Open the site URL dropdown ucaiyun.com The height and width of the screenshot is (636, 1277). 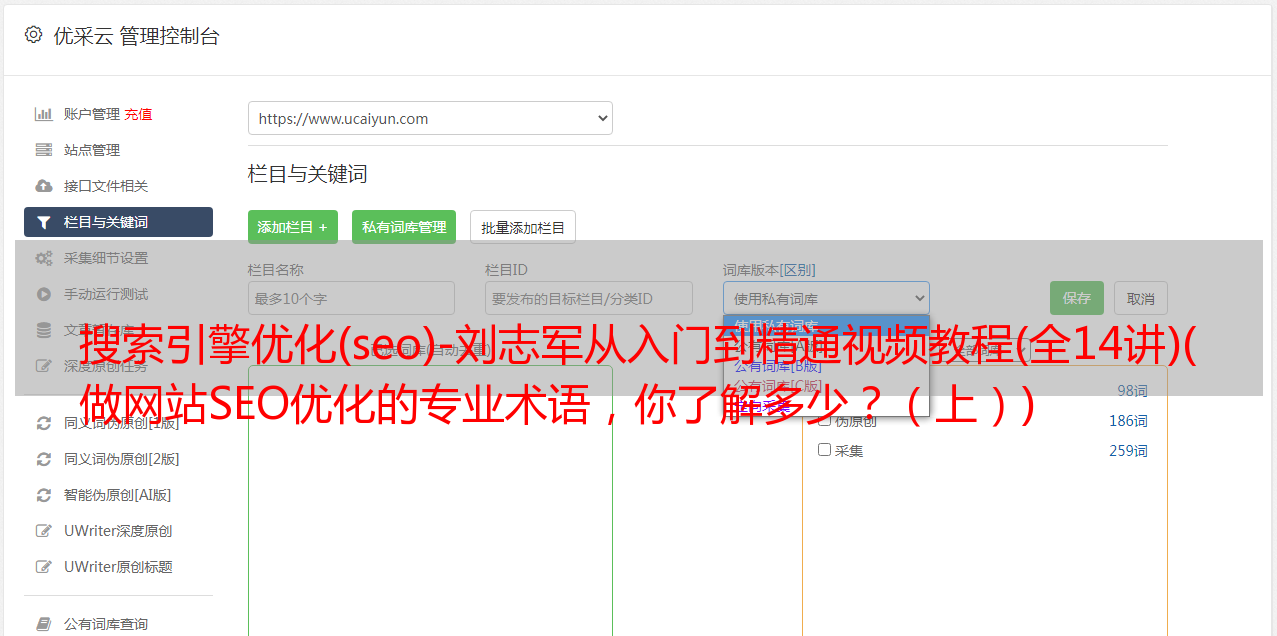click(430, 118)
